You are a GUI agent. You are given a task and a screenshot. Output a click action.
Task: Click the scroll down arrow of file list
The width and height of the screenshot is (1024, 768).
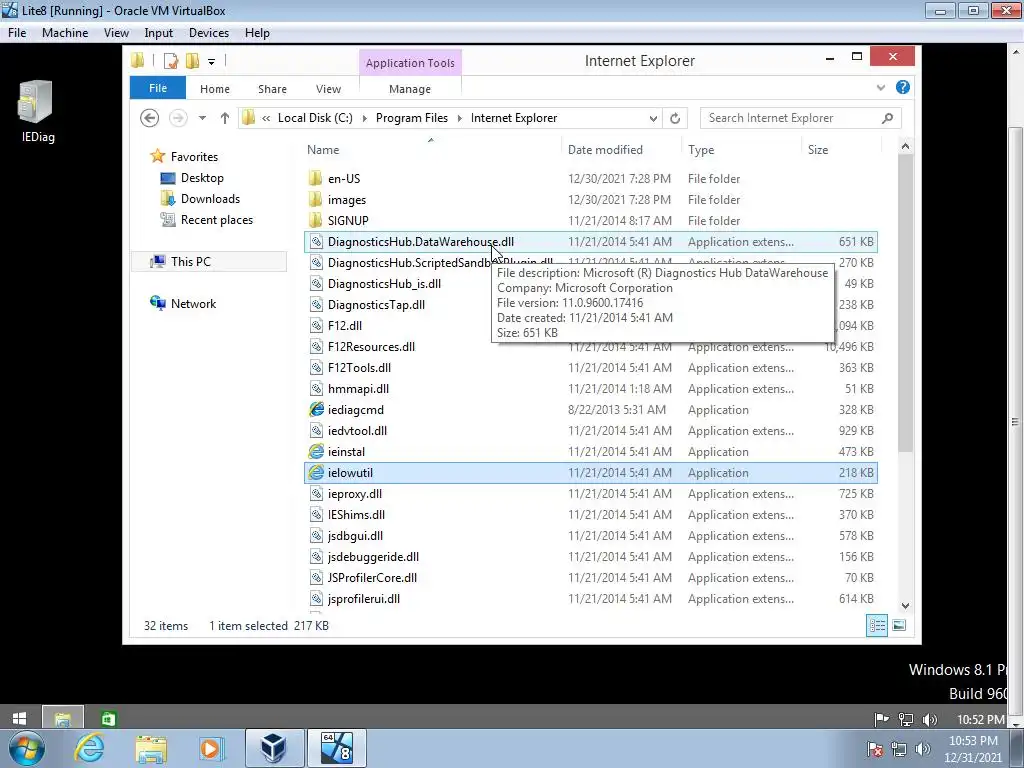(x=905, y=605)
